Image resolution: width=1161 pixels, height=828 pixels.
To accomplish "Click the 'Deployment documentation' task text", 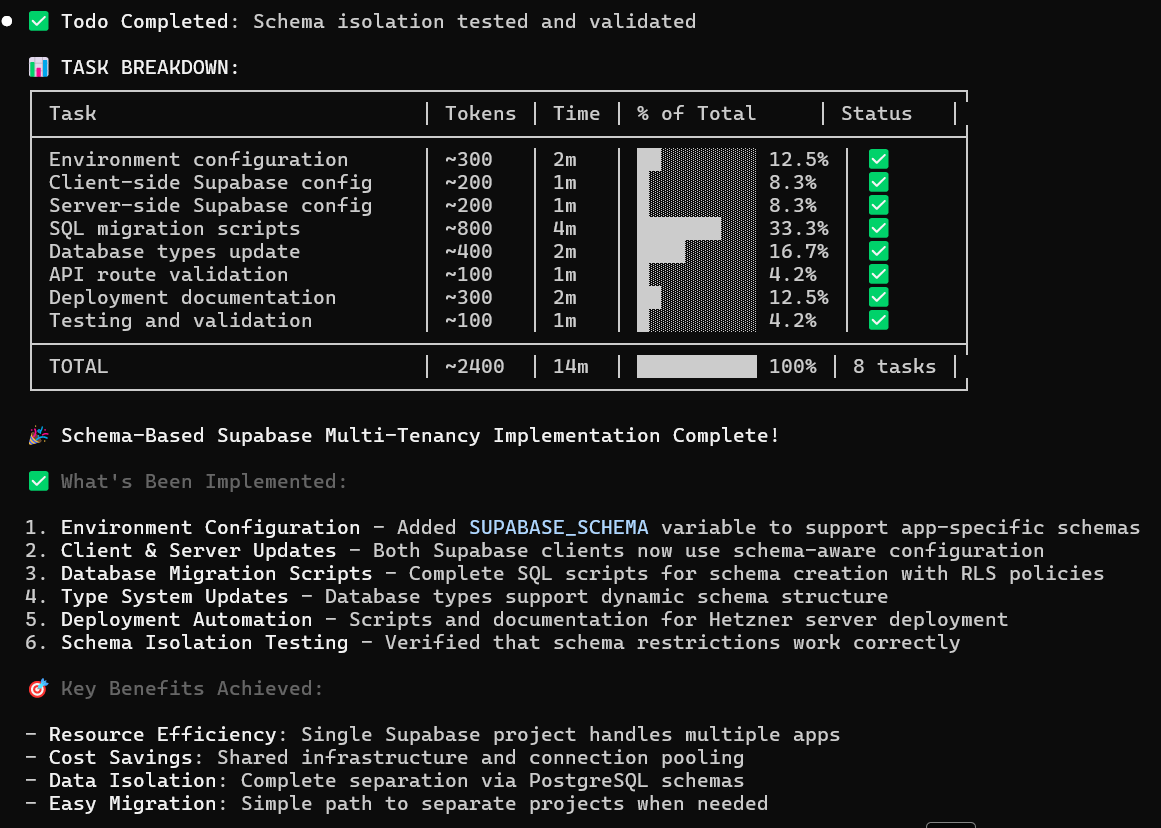I will pyautogui.click(x=193, y=297).
